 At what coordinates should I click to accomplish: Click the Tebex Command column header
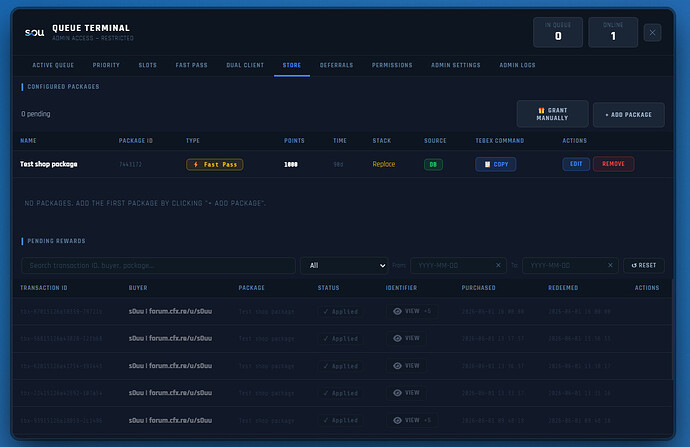[499, 141]
